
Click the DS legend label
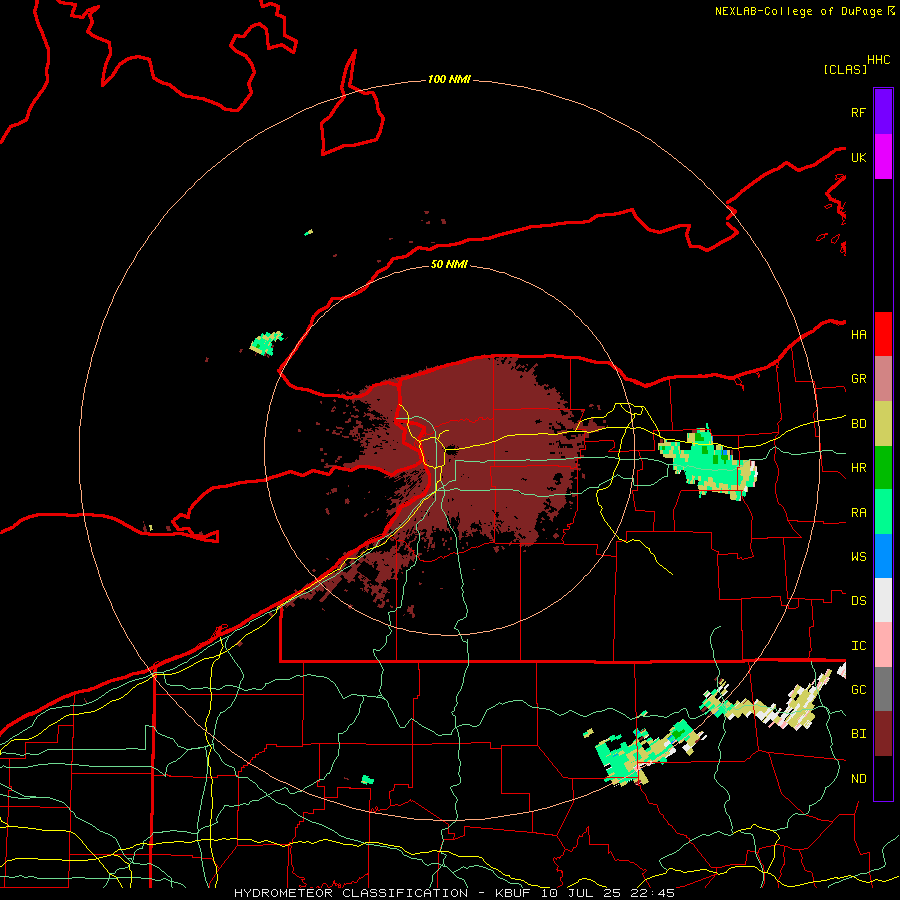(858, 601)
